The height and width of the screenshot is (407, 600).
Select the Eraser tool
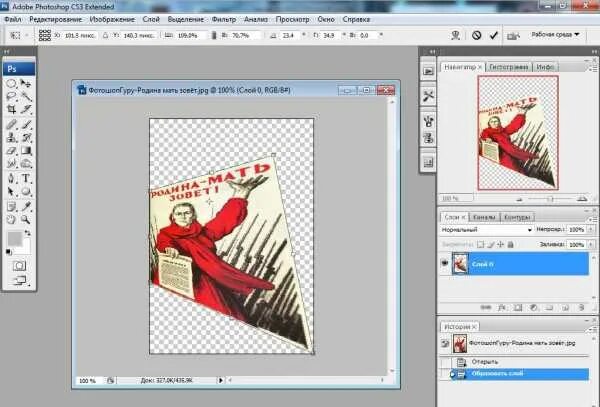(x=11, y=150)
